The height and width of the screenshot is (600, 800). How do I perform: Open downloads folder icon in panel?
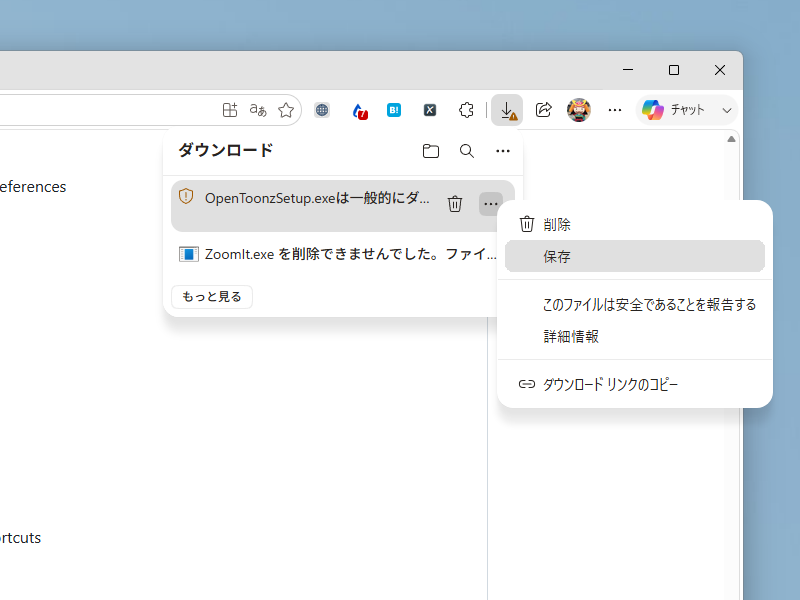(x=431, y=151)
